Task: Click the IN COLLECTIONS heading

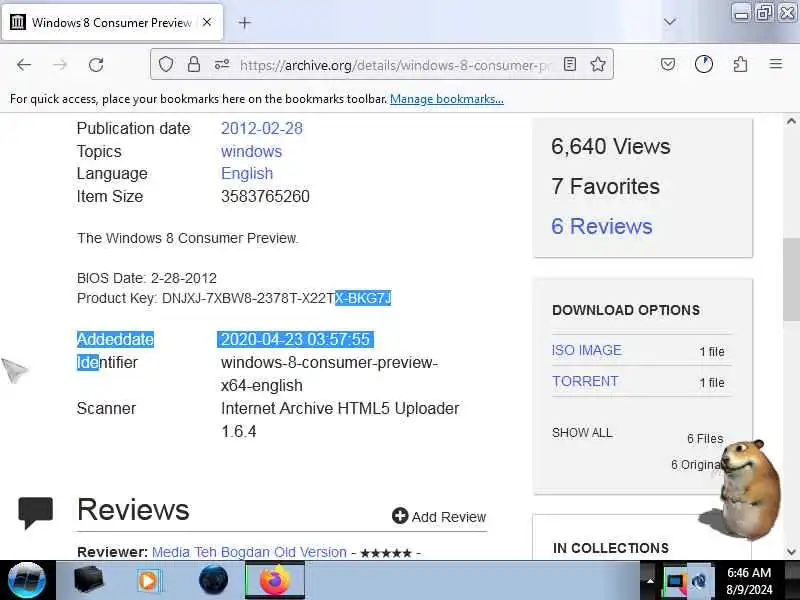Action: 611,548
